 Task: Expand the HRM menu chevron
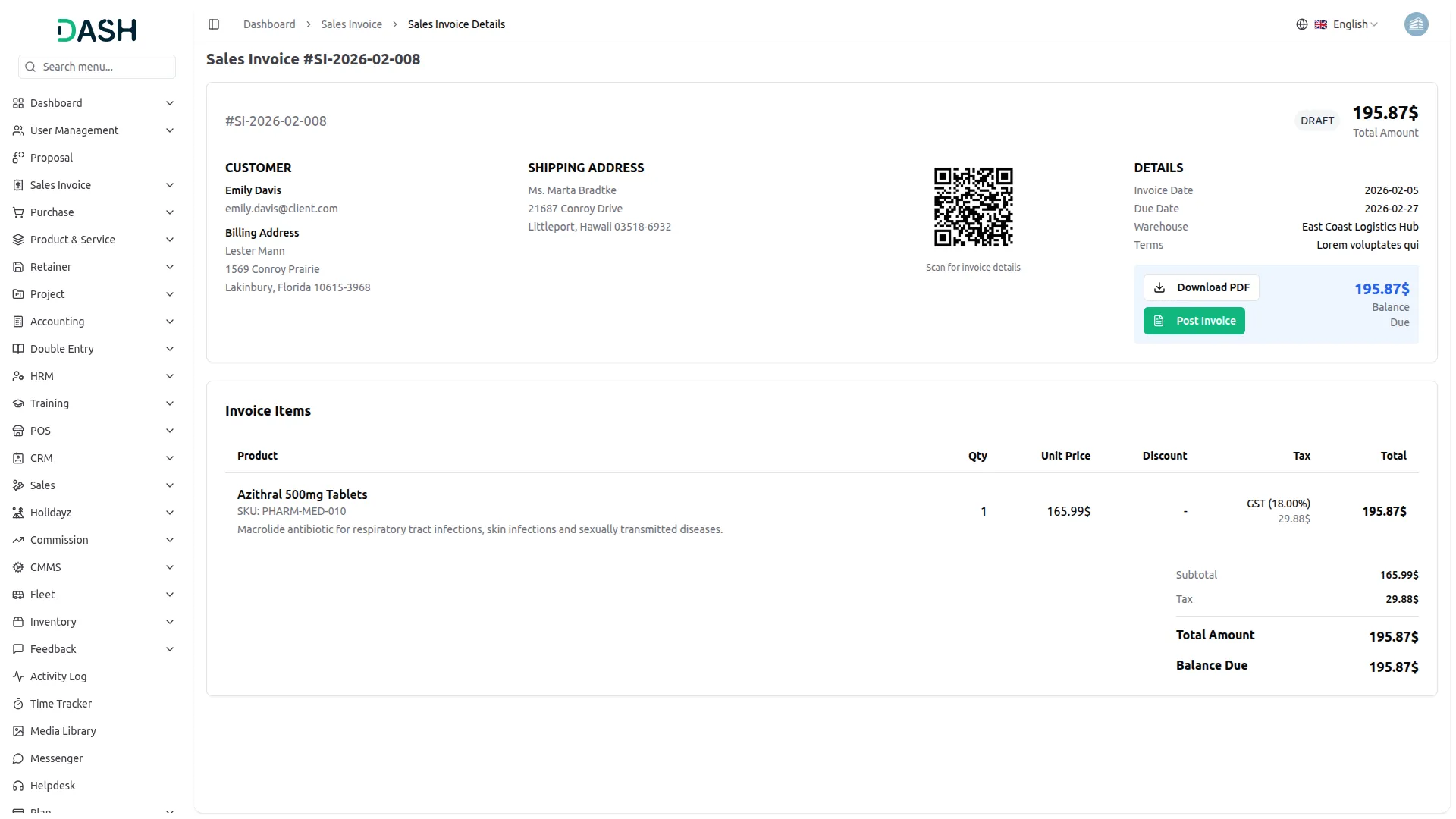pyautogui.click(x=170, y=376)
